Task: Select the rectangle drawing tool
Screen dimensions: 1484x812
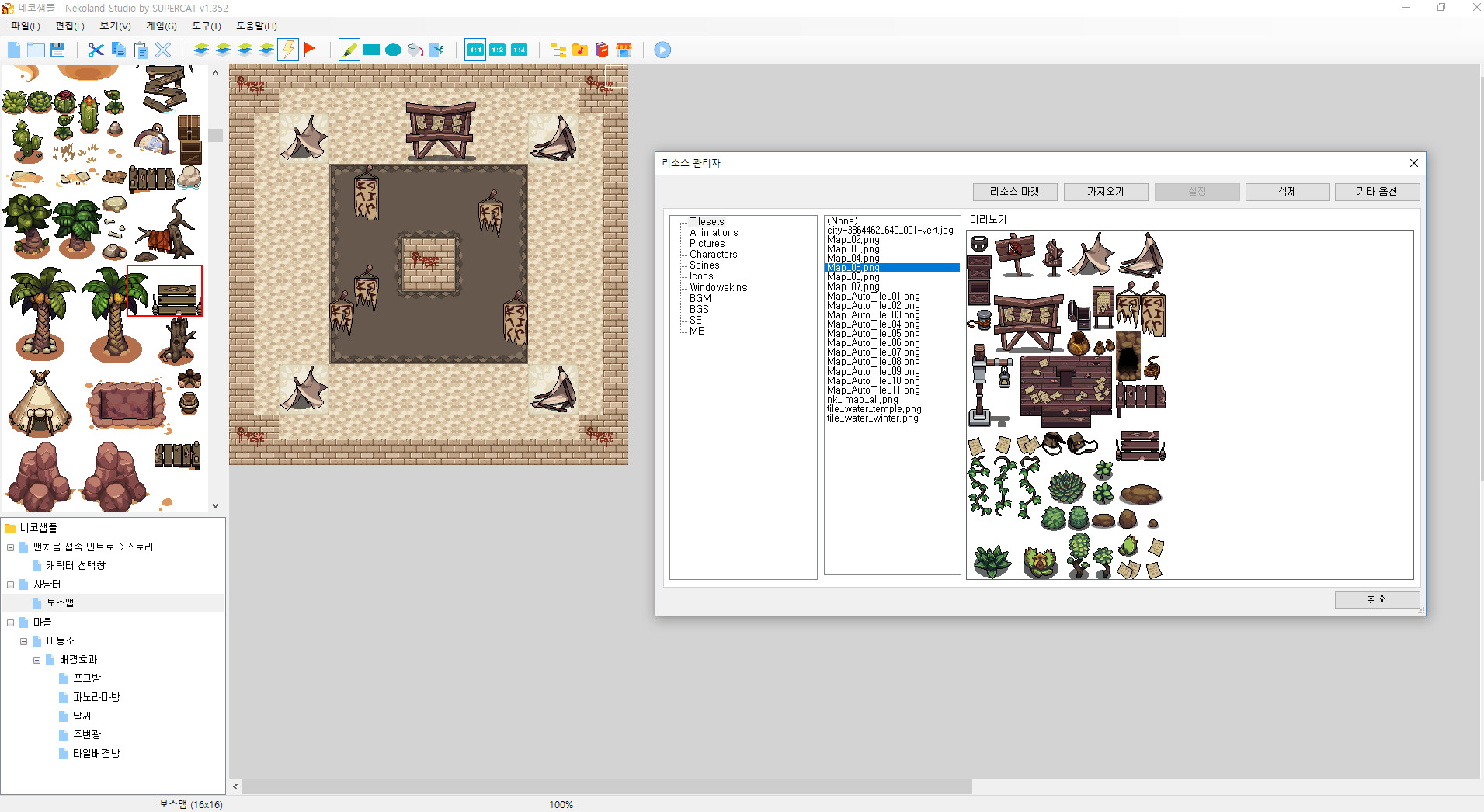Action: click(x=371, y=49)
